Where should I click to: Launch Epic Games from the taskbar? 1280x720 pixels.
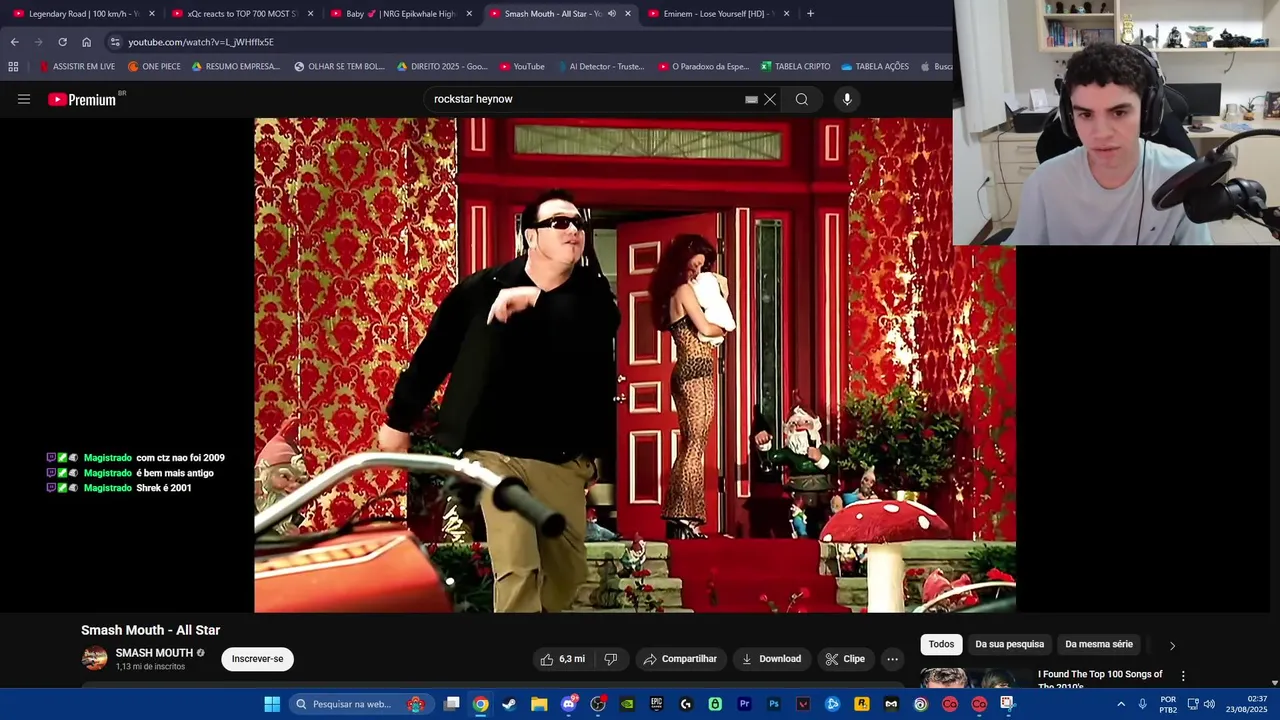pos(656,704)
